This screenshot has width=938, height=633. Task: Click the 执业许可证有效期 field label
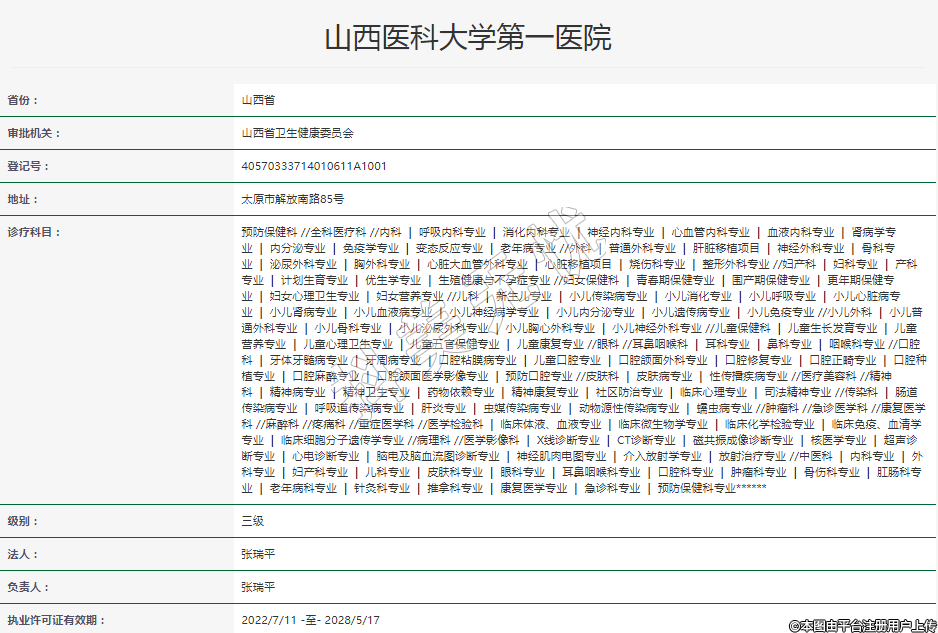coord(56,620)
